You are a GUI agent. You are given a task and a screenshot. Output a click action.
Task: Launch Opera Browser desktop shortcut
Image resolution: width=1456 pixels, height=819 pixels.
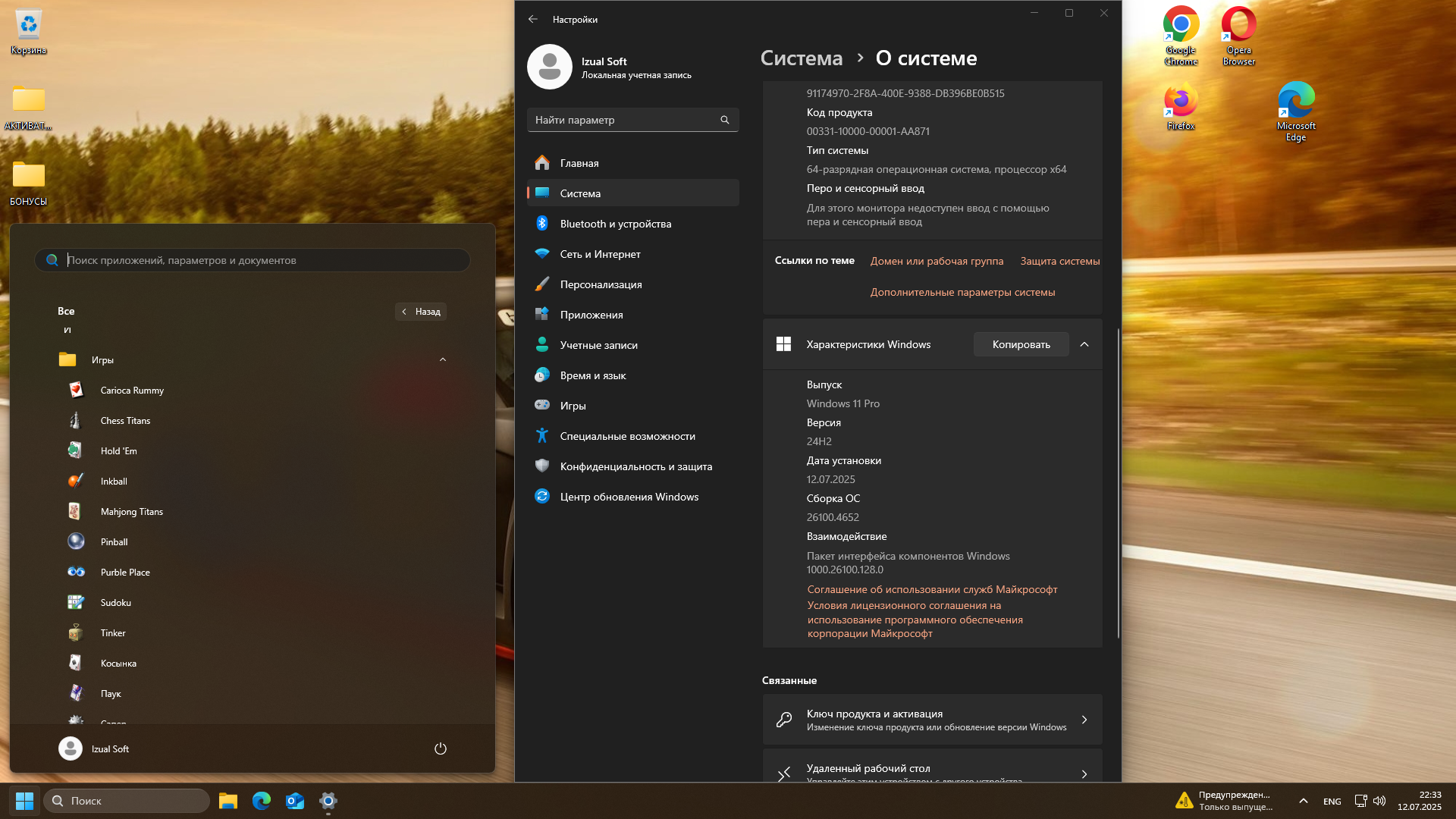[x=1238, y=36]
